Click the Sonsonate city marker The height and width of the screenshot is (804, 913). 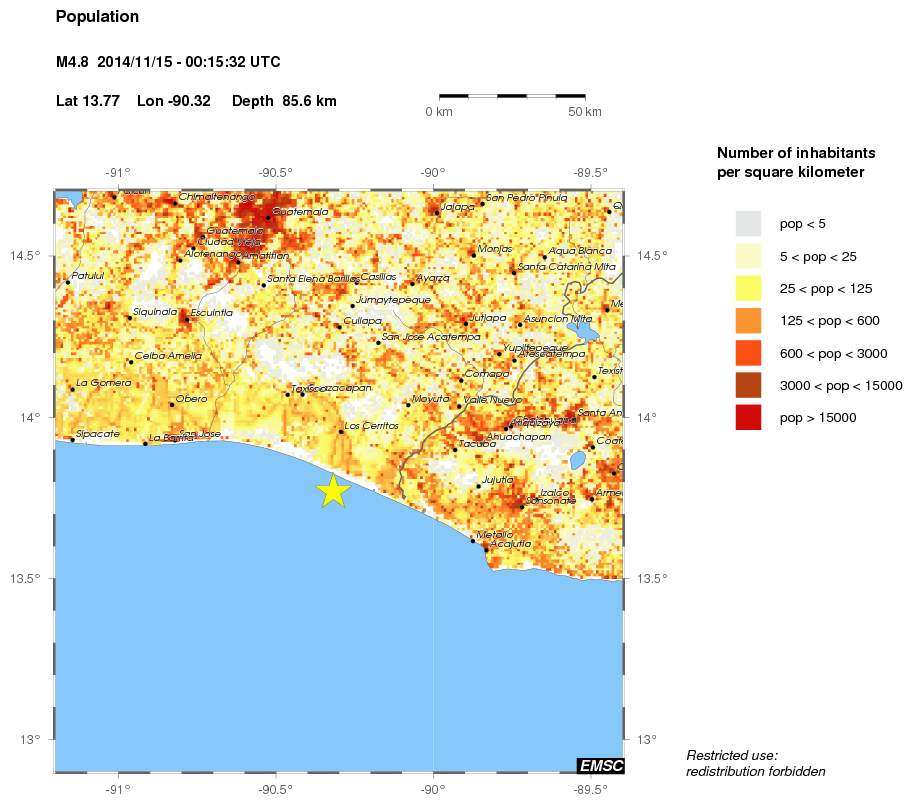[522, 507]
